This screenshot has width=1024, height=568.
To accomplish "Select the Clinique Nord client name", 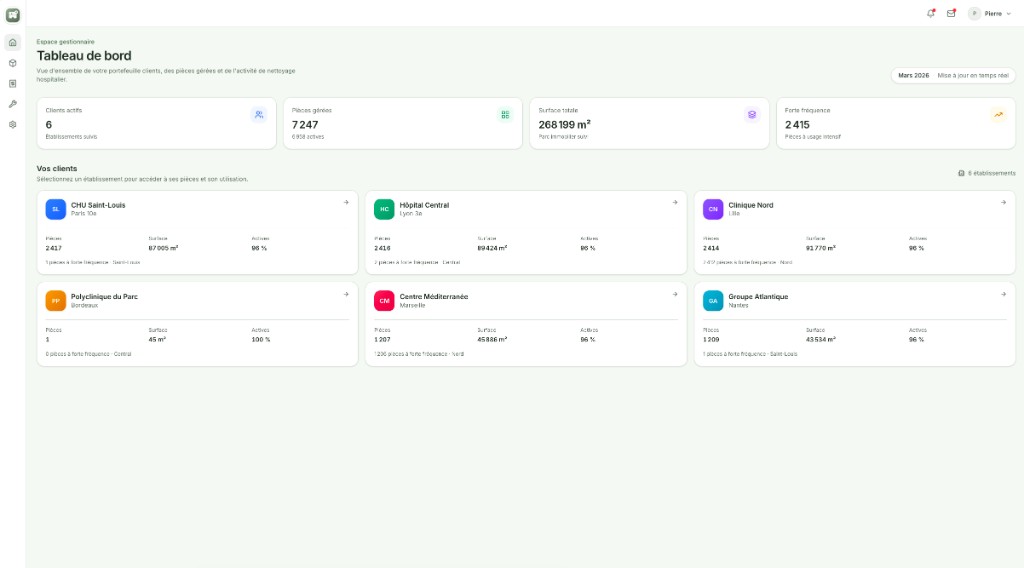I will coord(750,205).
